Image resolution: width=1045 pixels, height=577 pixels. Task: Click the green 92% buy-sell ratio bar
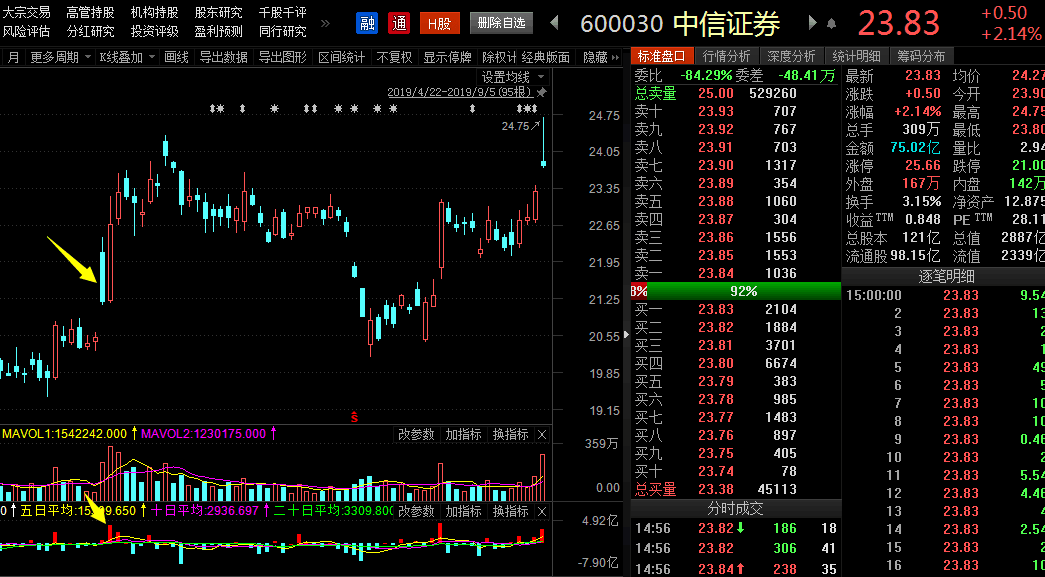744,291
